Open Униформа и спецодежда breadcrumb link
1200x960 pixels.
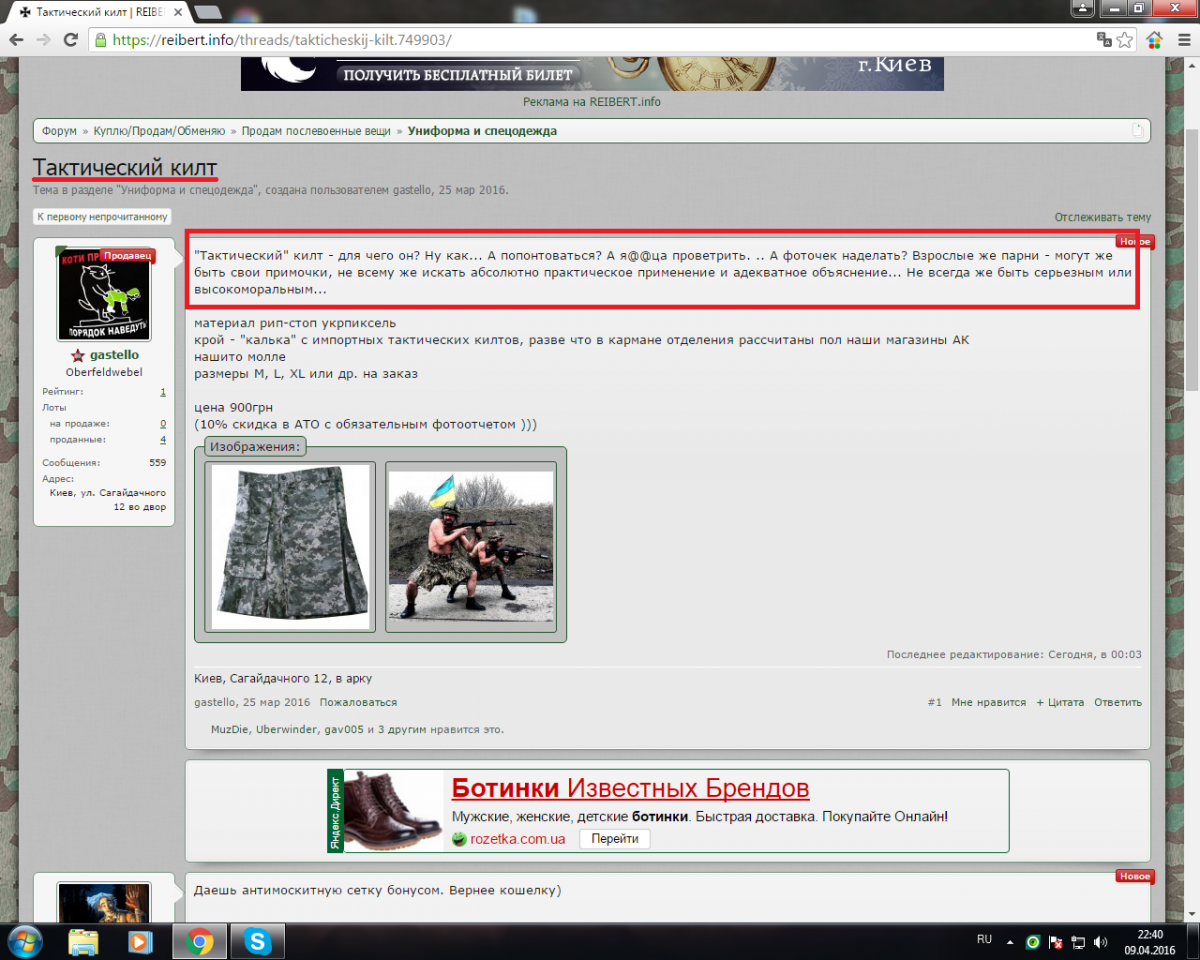tap(482, 131)
